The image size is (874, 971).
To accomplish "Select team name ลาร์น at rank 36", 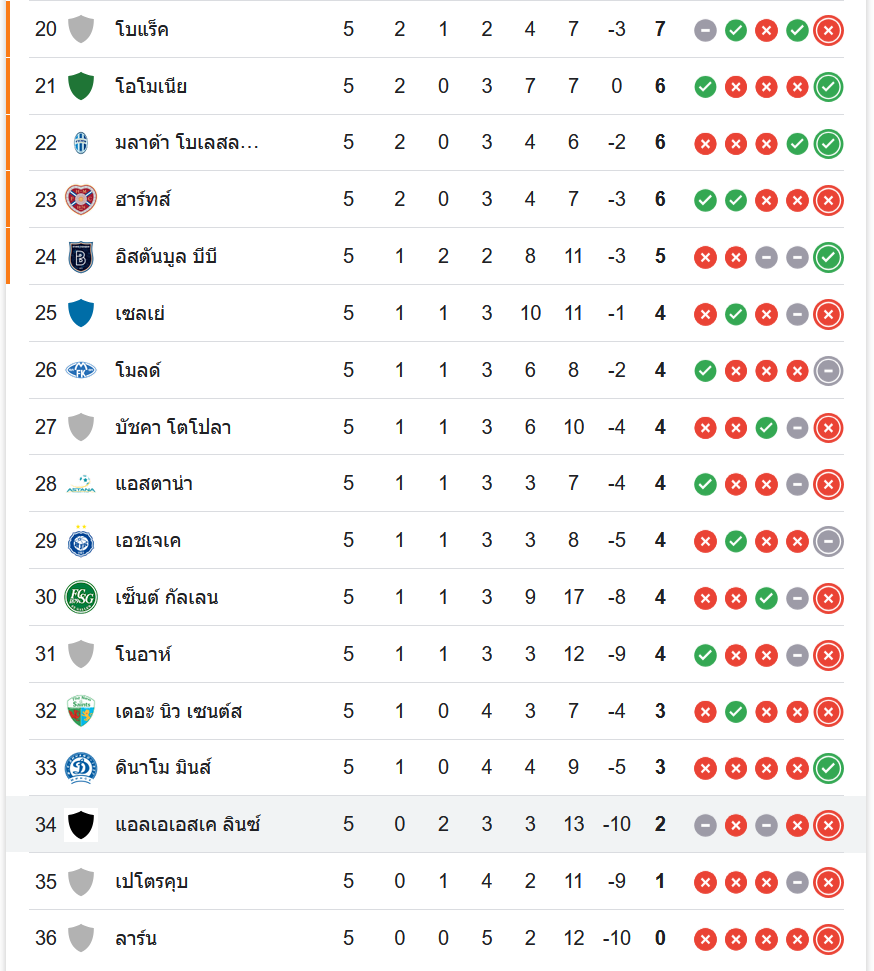I will coord(136,939).
